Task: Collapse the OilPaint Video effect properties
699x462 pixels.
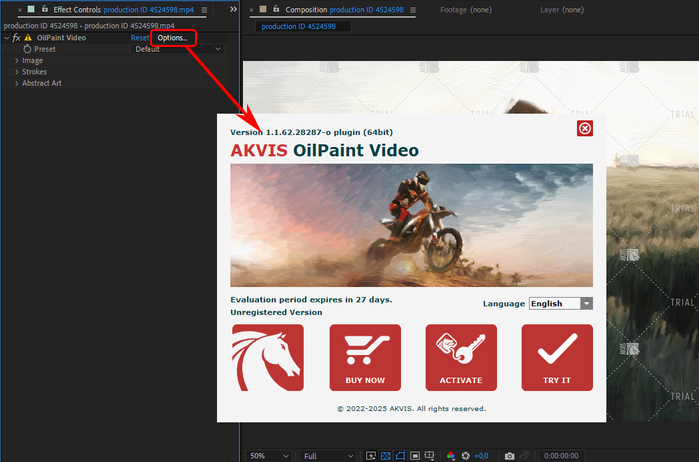Action: click(6, 38)
